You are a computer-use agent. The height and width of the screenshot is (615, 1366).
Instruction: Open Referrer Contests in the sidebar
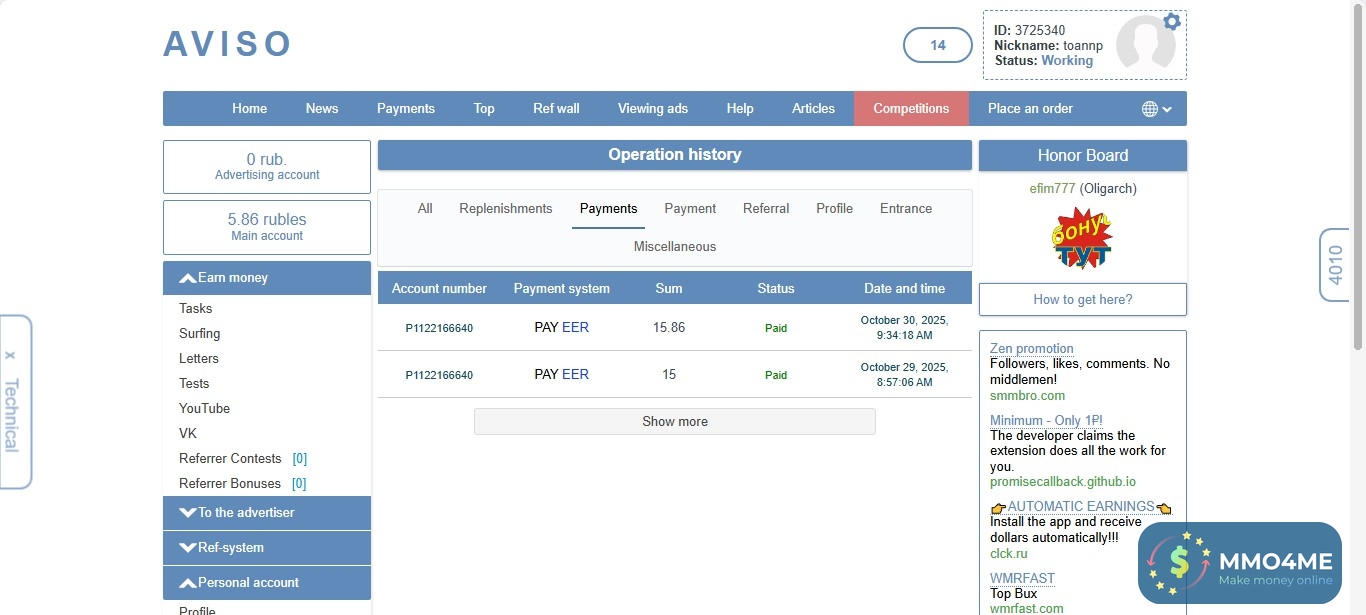pos(230,459)
